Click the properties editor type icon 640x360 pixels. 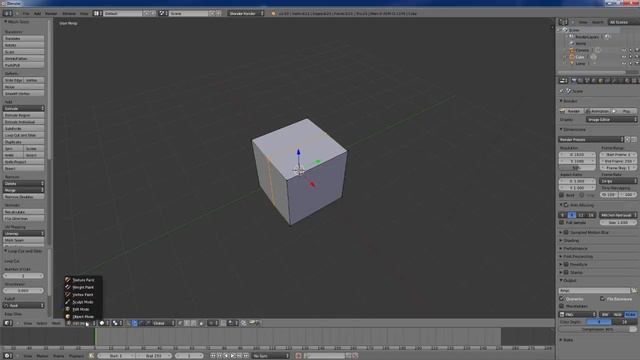tap(563, 81)
